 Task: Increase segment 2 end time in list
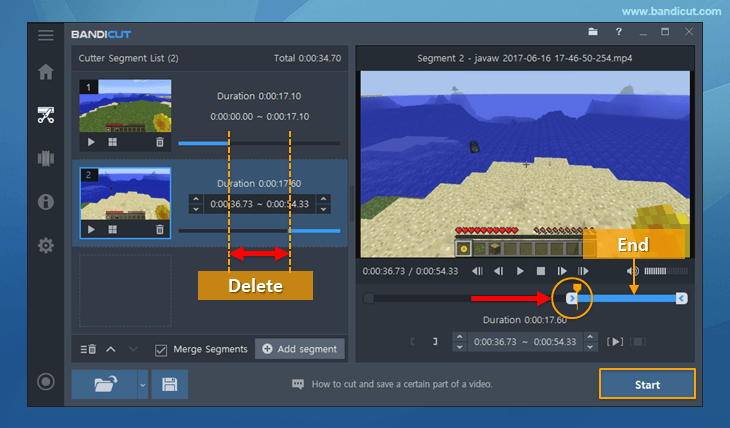point(324,199)
